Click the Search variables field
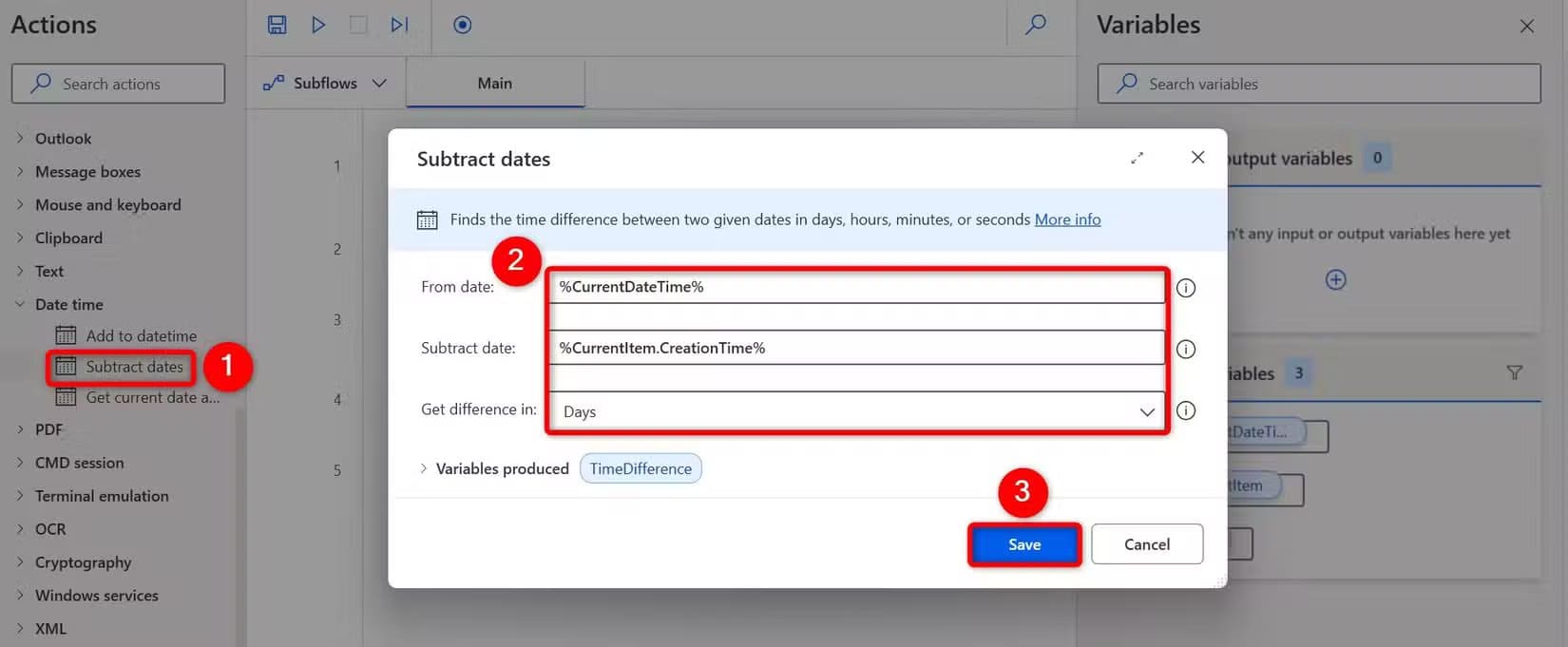 pos(1319,84)
